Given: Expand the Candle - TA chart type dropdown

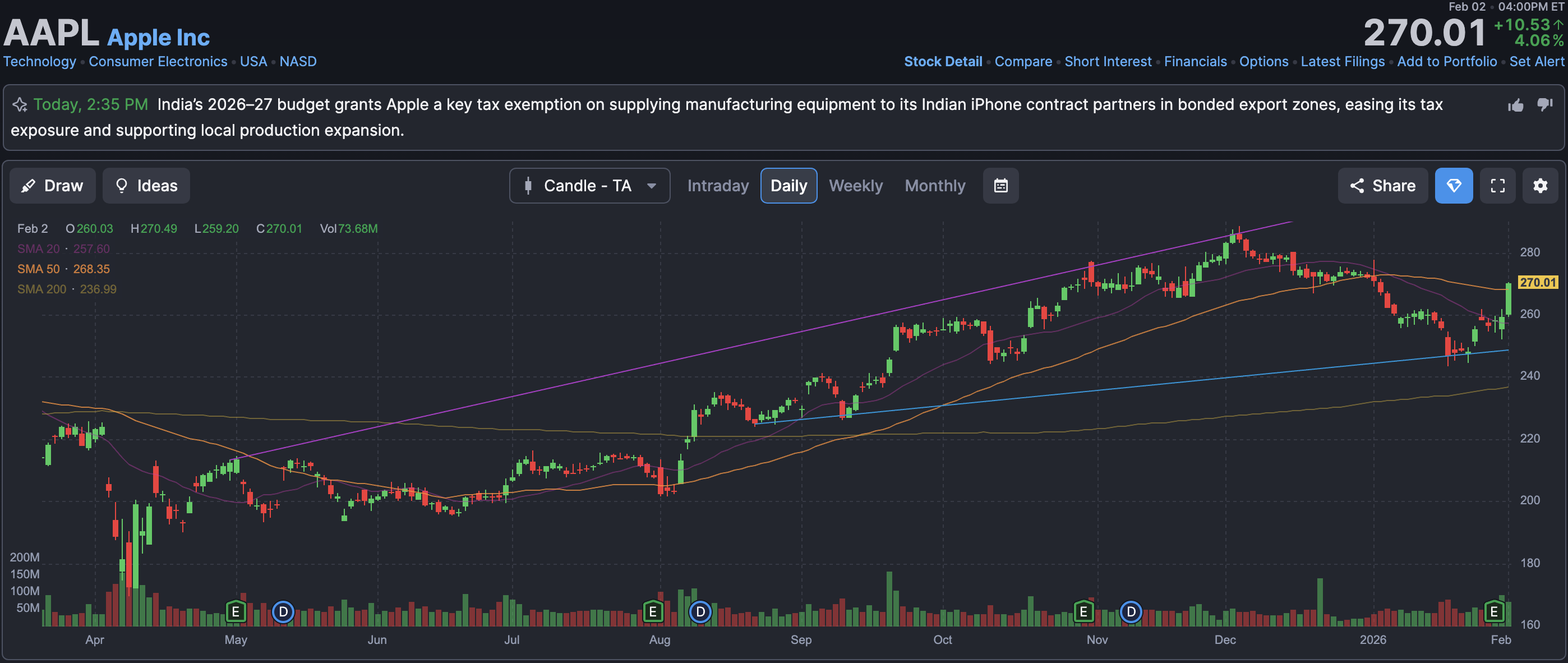Looking at the screenshot, I should click(x=589, y=186).
